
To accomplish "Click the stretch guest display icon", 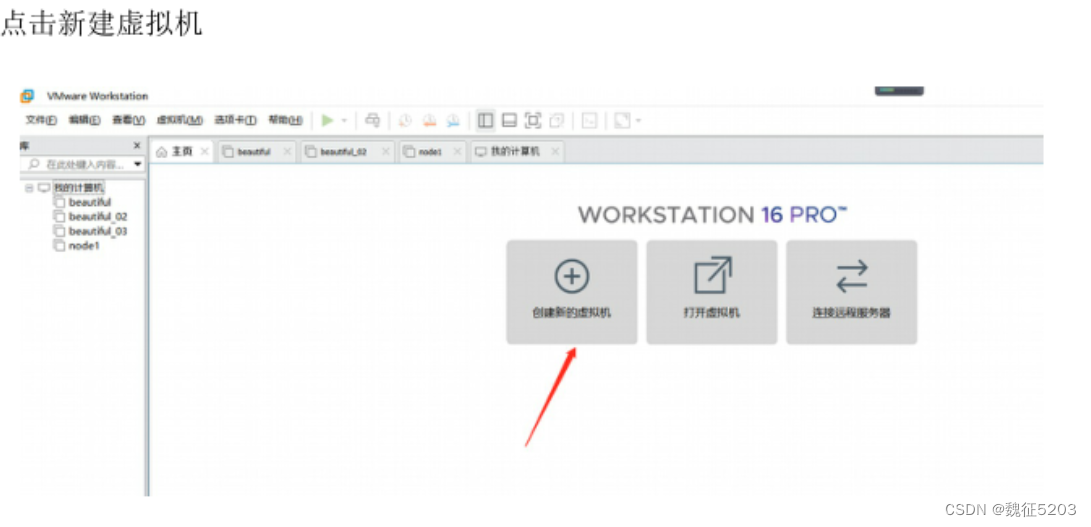I will coord(622,120).
